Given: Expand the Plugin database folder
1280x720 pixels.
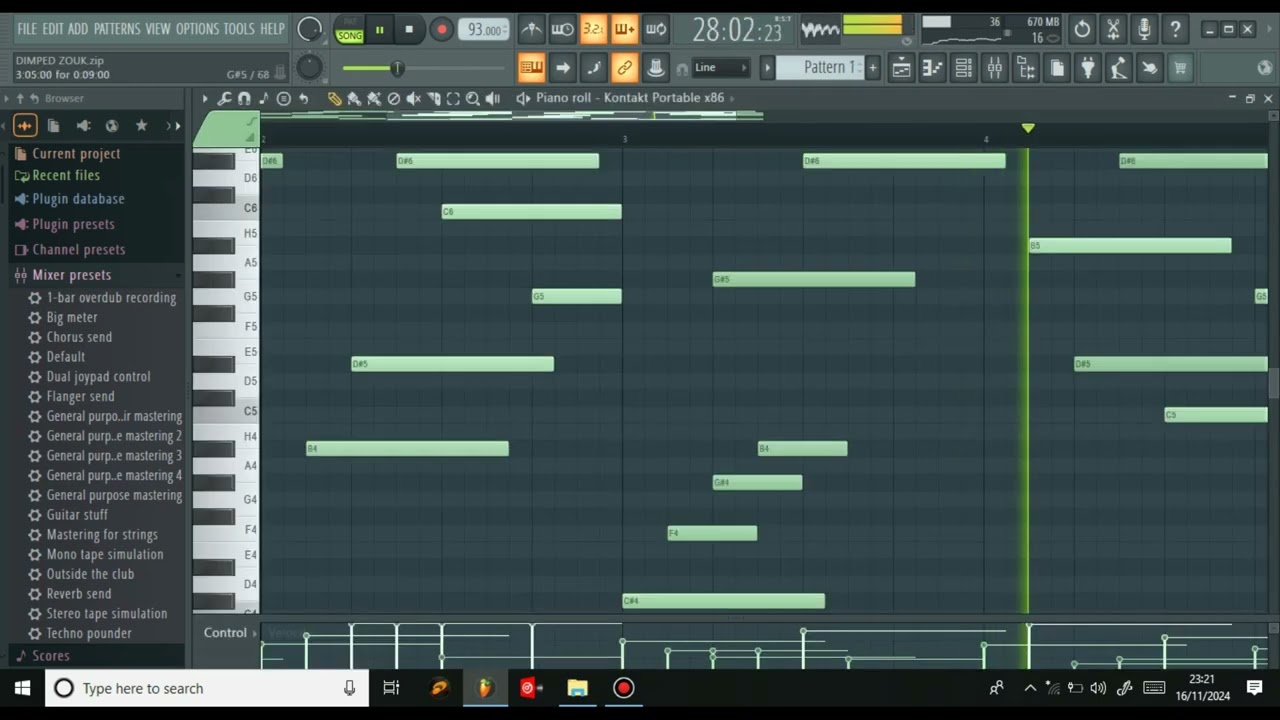Looking at the screenshot, I should pos(78,199).
